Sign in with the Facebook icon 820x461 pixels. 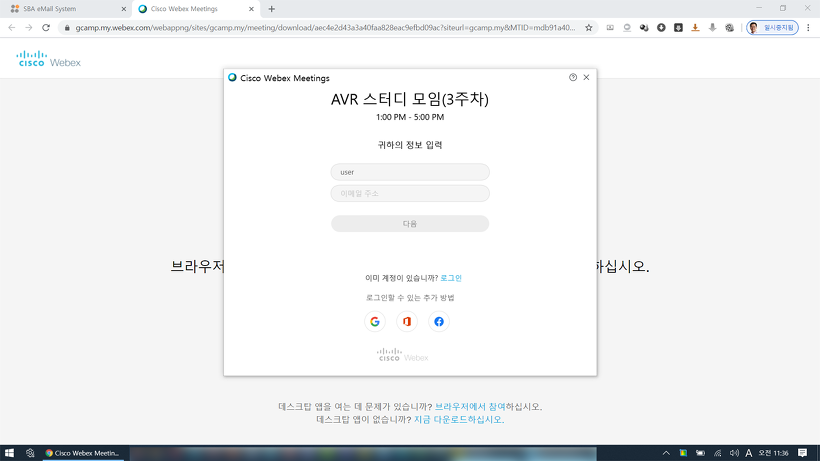click(439, 321)
